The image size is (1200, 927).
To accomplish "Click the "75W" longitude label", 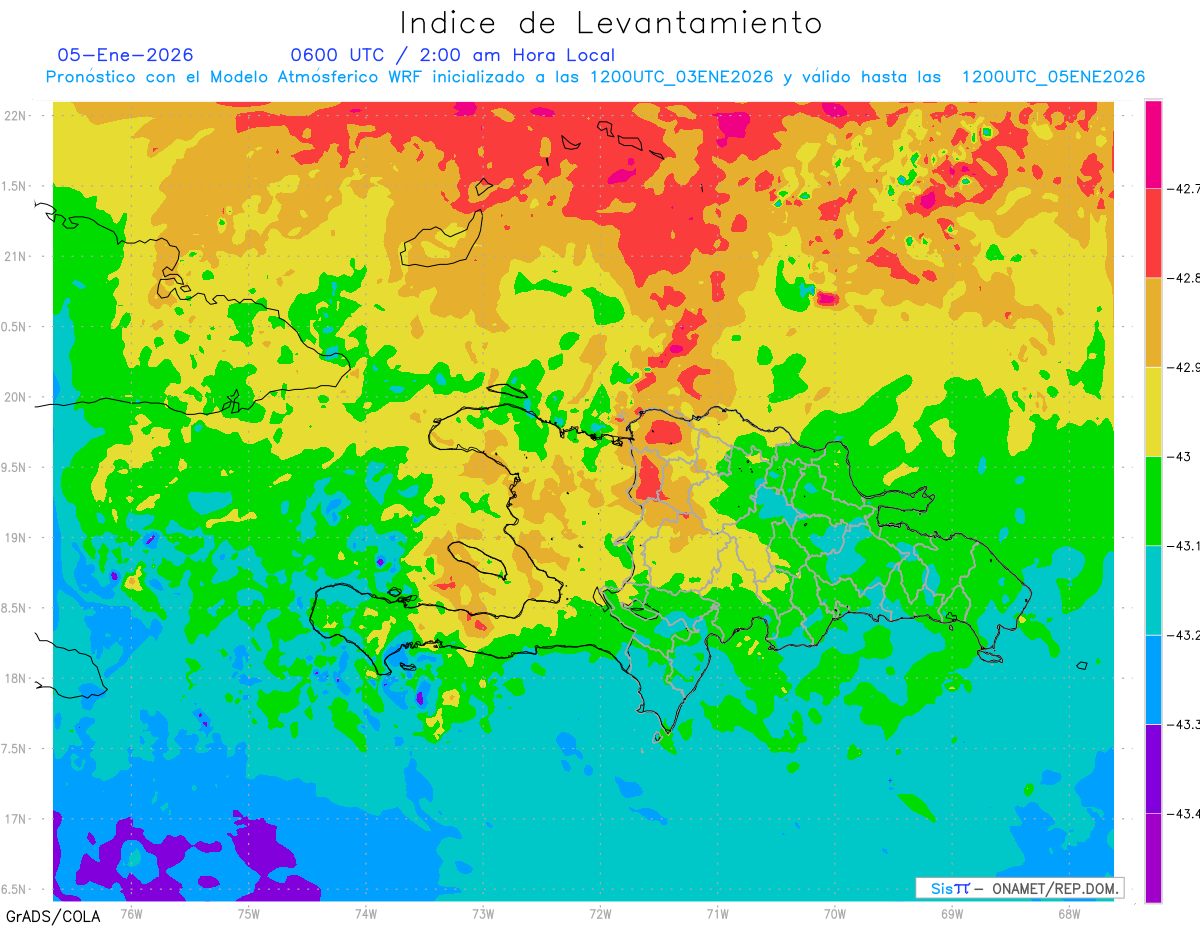I will click(x=249, y=914).
